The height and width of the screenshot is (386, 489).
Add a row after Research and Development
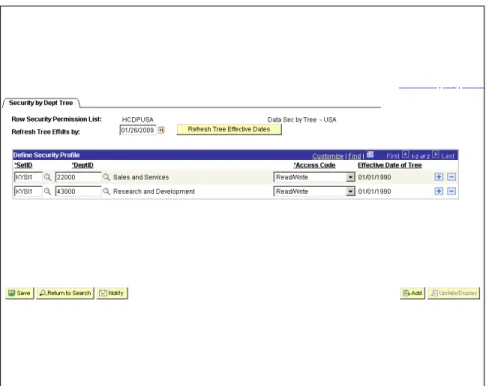[439, 191]
